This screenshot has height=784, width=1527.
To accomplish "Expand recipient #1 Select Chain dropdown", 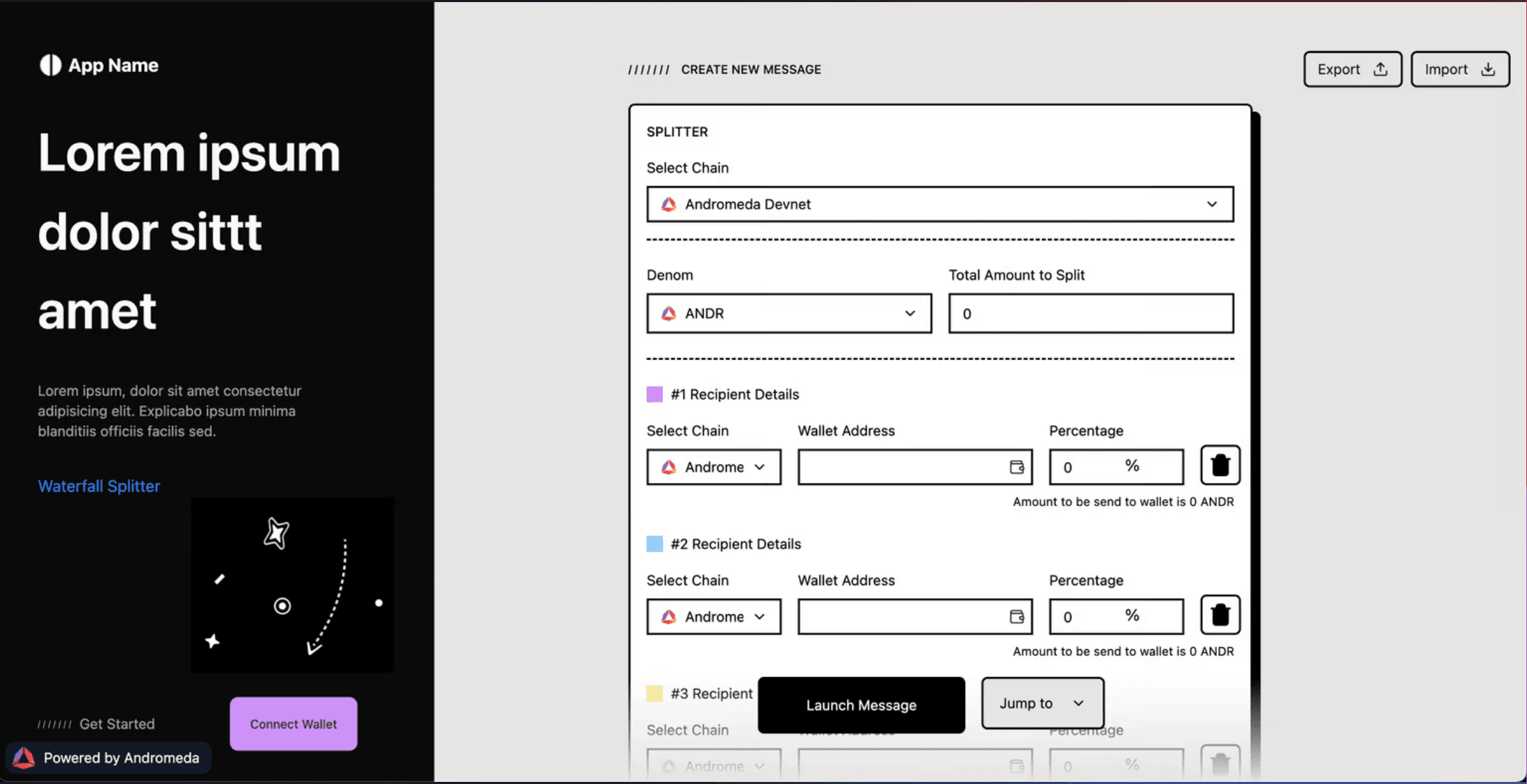I will [x=713, y=467].
